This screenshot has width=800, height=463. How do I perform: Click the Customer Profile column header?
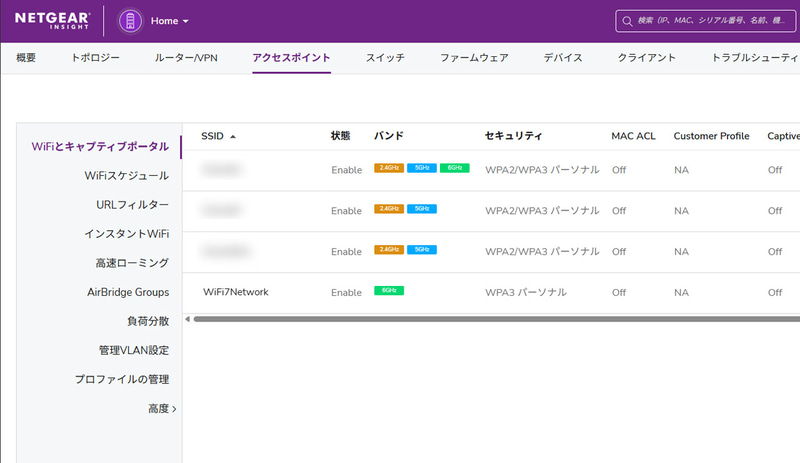[711, 136]
